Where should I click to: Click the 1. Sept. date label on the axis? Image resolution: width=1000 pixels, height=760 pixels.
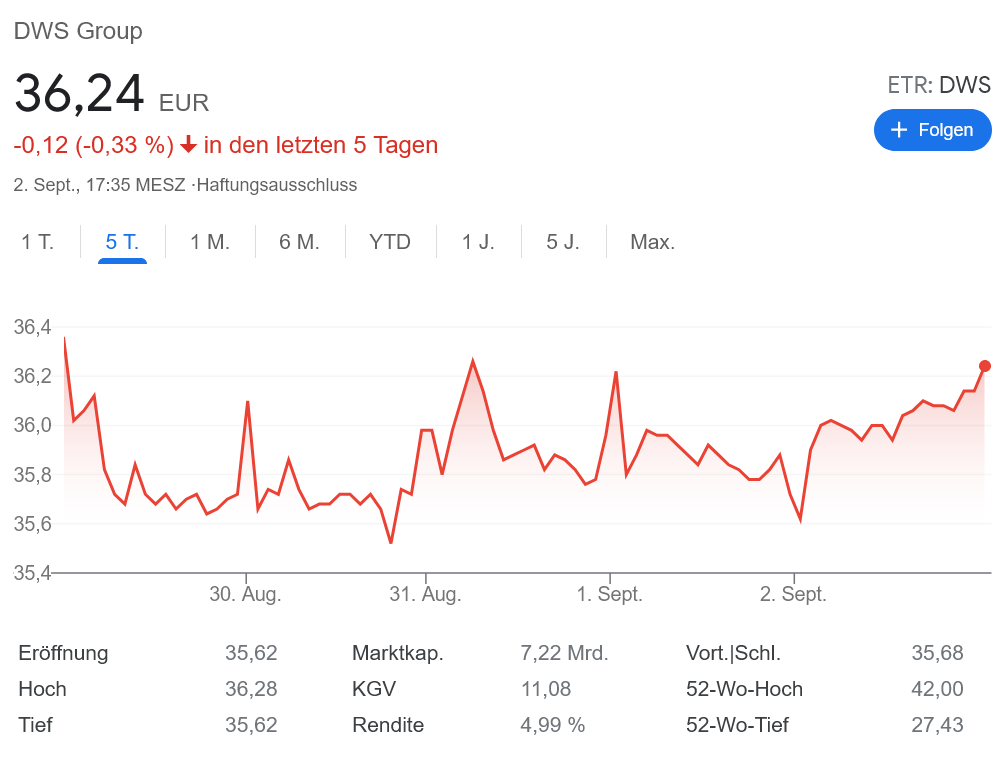tap(609, 594)
